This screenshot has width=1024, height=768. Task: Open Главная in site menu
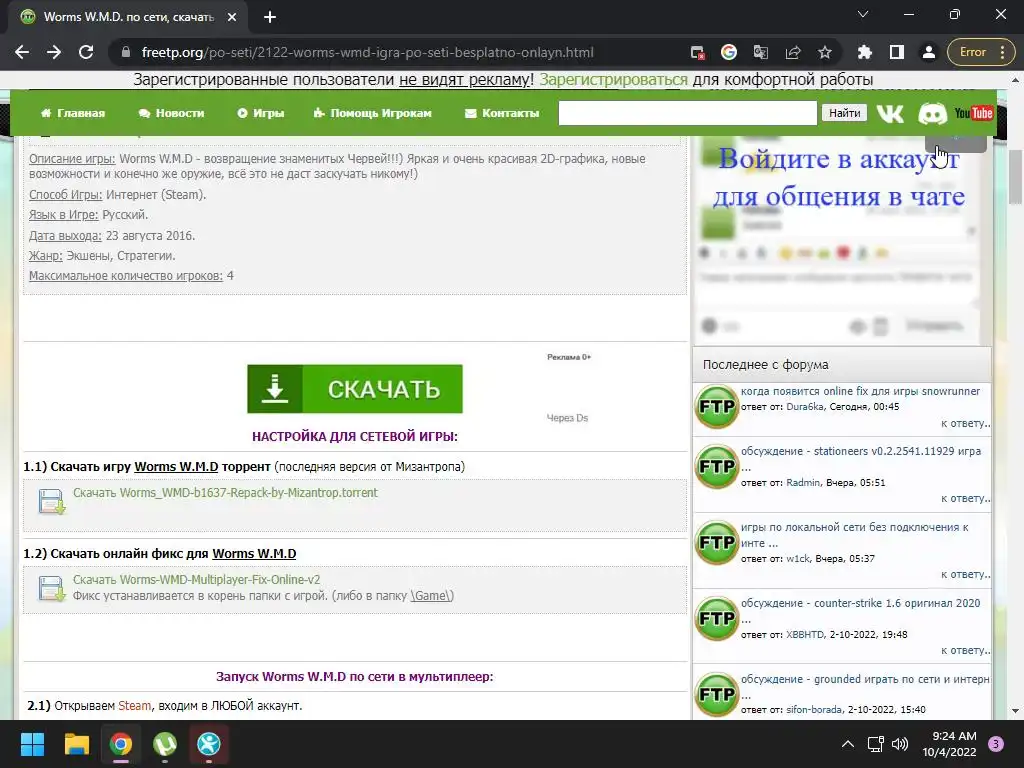(x=72, y=113)
